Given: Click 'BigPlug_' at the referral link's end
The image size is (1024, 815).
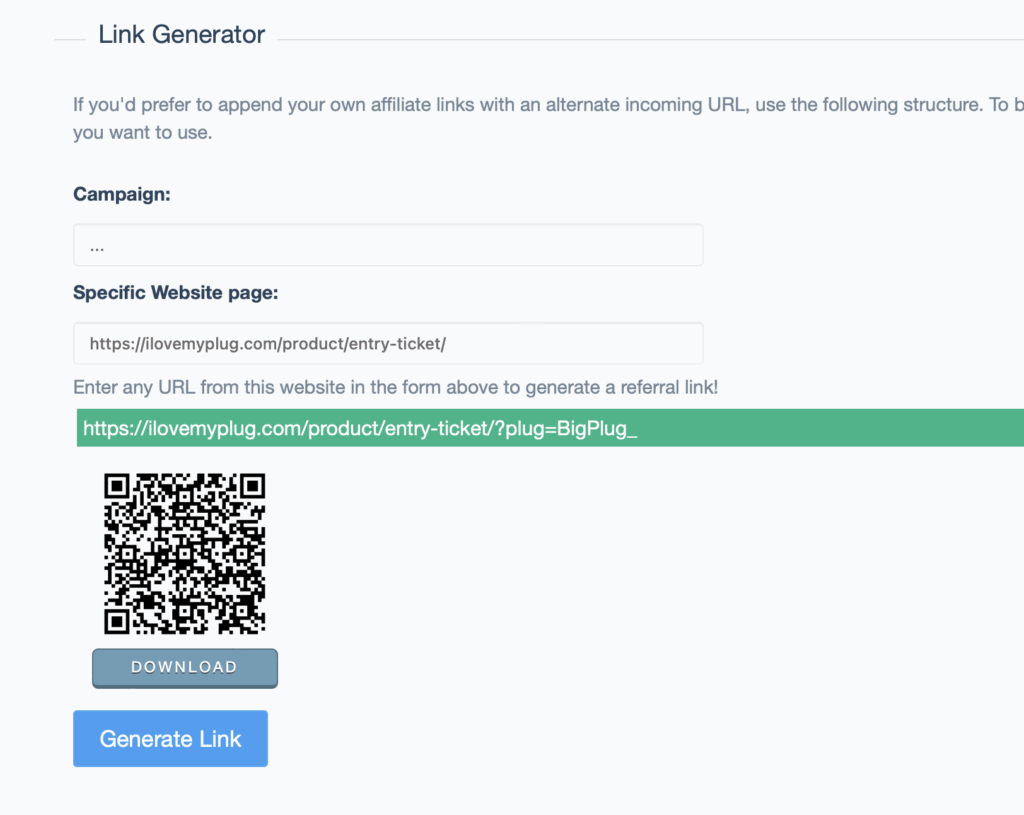Looking at the screenshot, I should [x=597, y=428].
